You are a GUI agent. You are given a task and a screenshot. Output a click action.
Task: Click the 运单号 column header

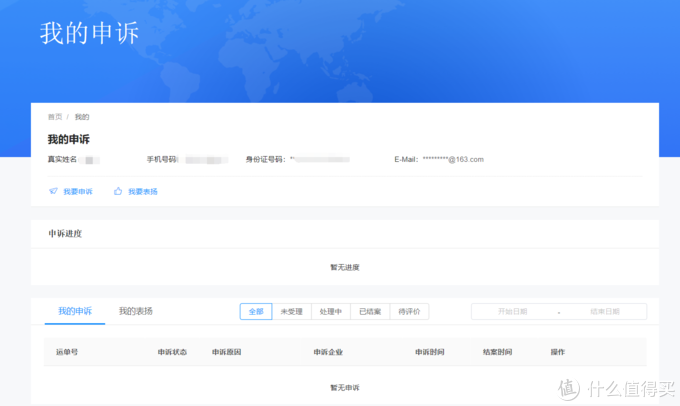click(x=67, y=352)
